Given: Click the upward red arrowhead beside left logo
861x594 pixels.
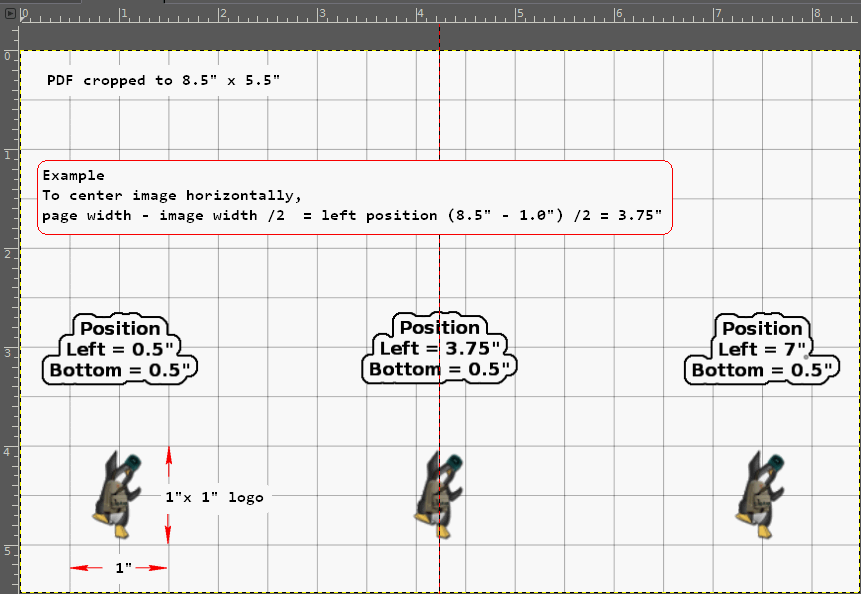Looking at the screenshot, I should (169, 453).
